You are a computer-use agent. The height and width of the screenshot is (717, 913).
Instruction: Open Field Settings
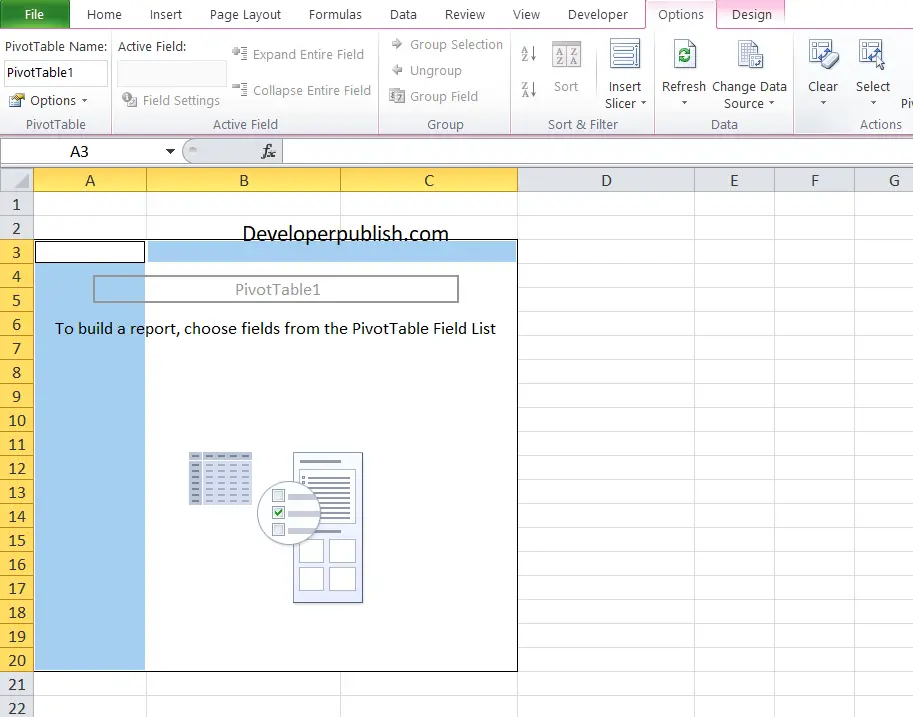pyautogui.click(x=171, y=100)
